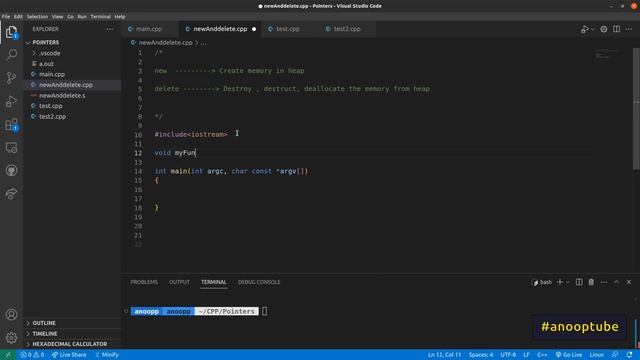This screenshot has width=640, height=360.
Task: Kill the terminal with trash icon
Action: [x=591, y=282]
